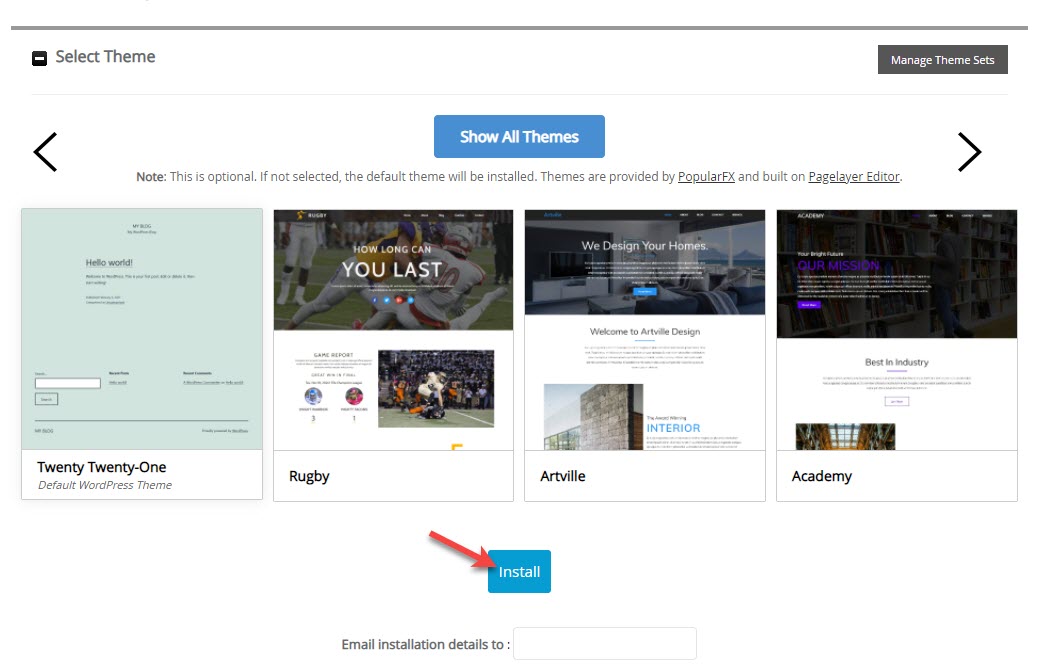Click the Select Theme heading text

tap(105, 57)
